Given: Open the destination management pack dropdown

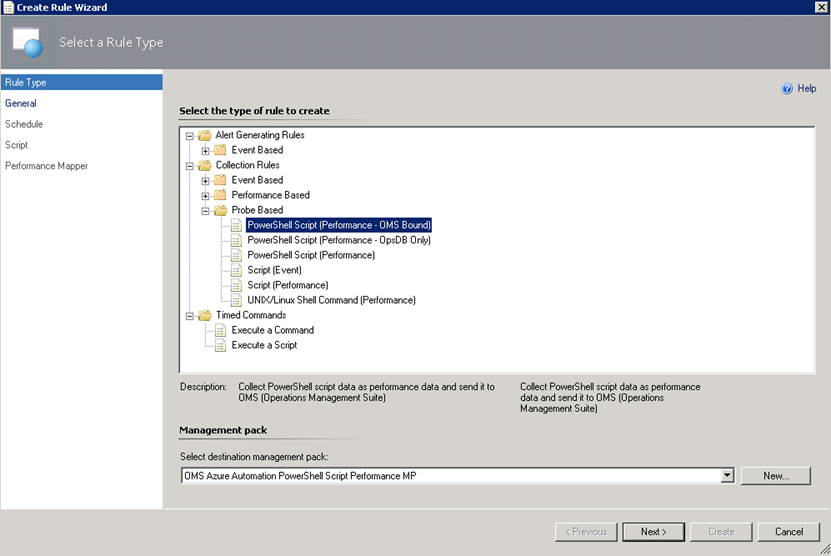Looking at the screenshot, I should click(727, 476).
